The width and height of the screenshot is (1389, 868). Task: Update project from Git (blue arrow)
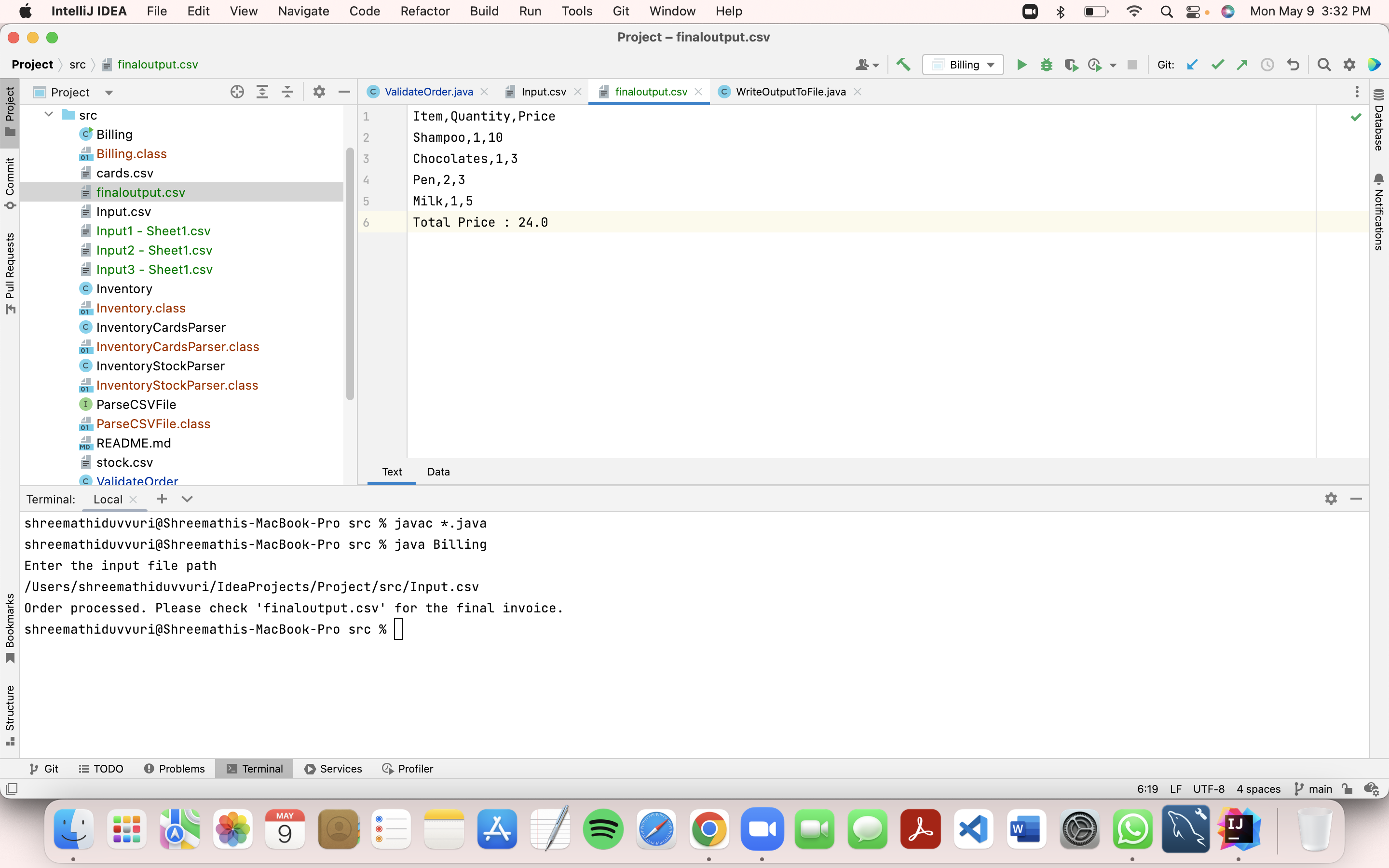coord(1193,65)
